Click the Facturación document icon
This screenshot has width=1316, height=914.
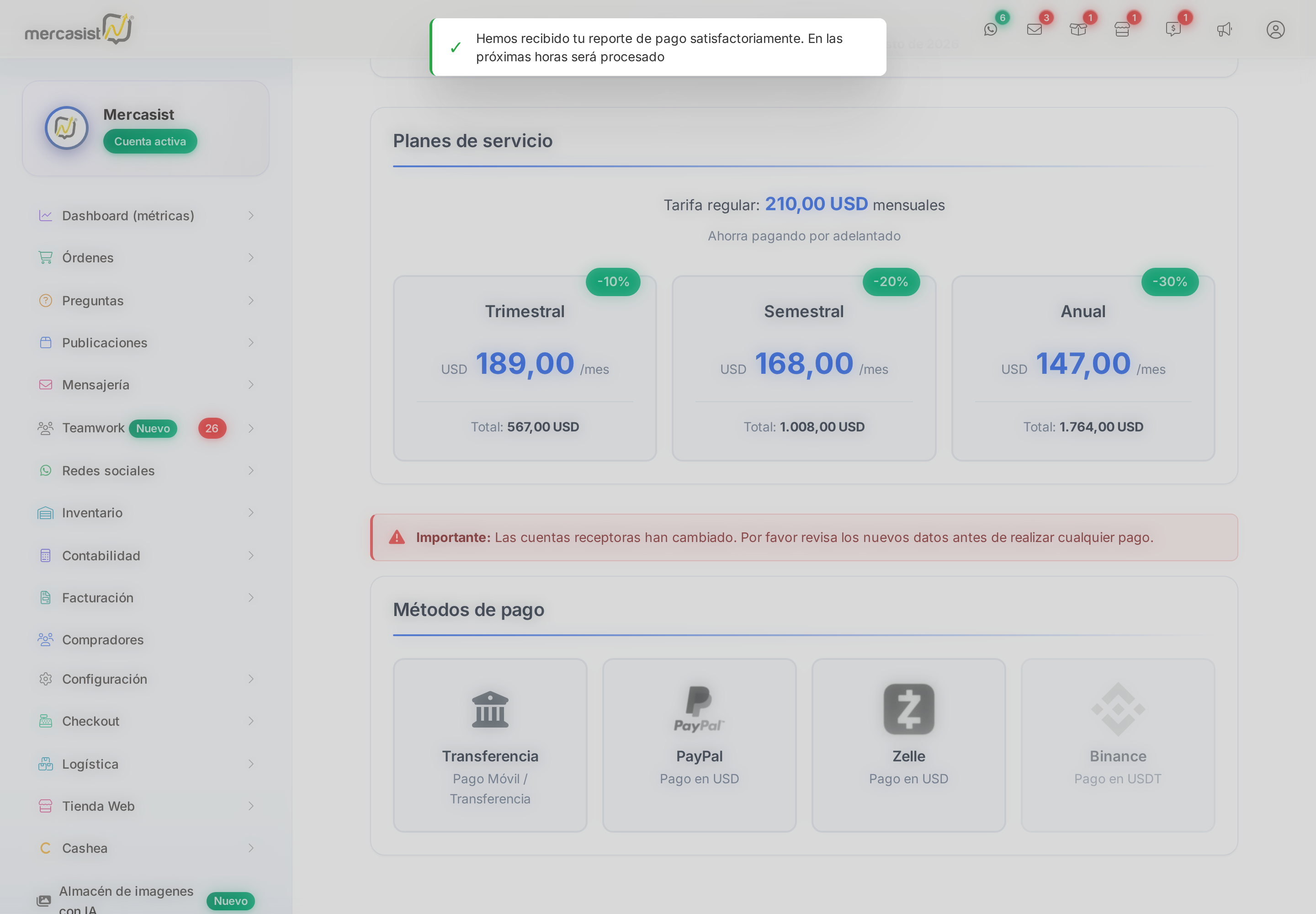[x=45, y=598]
